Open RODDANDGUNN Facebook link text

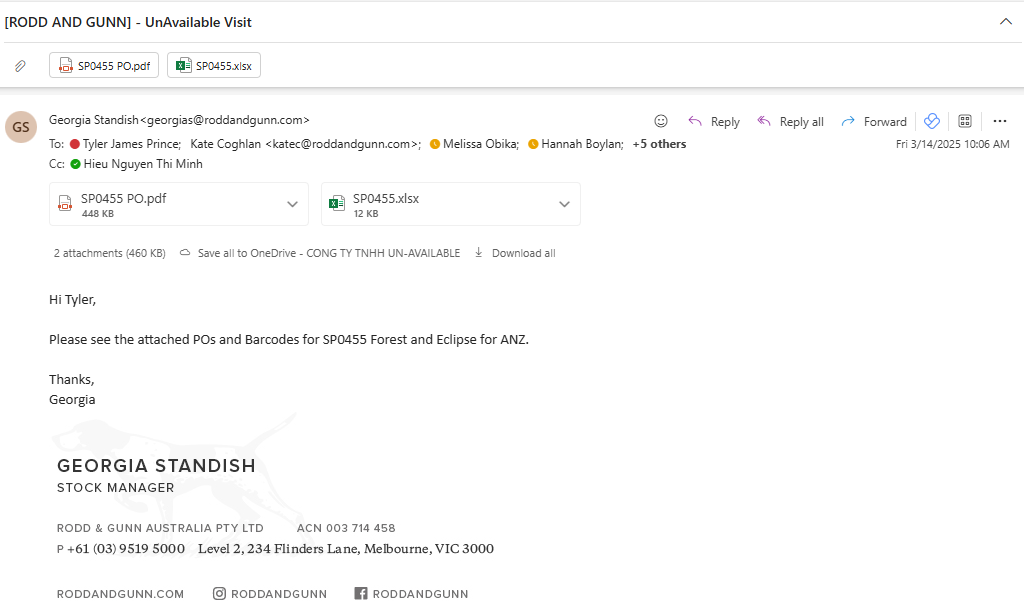(x=421, y=594)
